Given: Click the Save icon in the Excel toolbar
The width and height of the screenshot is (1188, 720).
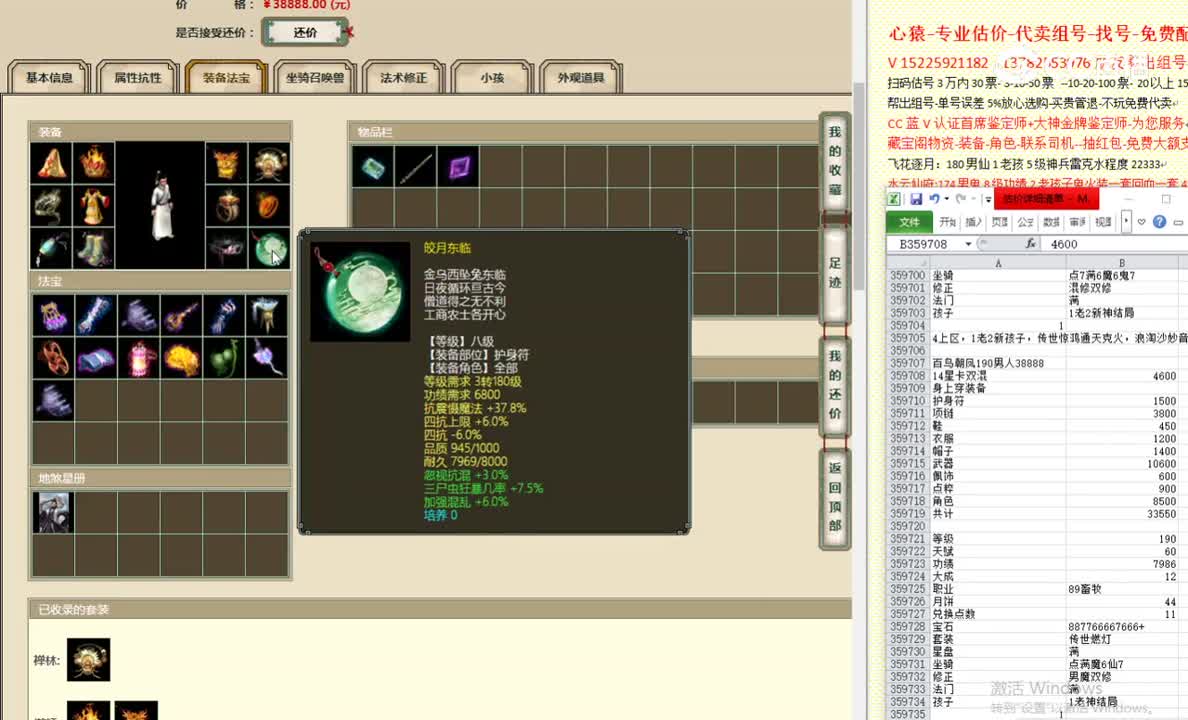Looking at the screenshot, I should 917,200.
